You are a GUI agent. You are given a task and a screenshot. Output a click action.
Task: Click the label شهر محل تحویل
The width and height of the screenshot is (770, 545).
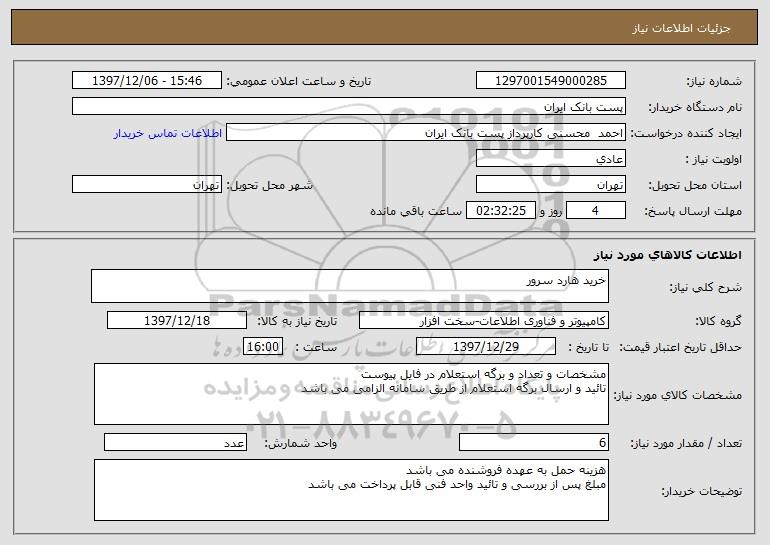click(x=269, y=185)
